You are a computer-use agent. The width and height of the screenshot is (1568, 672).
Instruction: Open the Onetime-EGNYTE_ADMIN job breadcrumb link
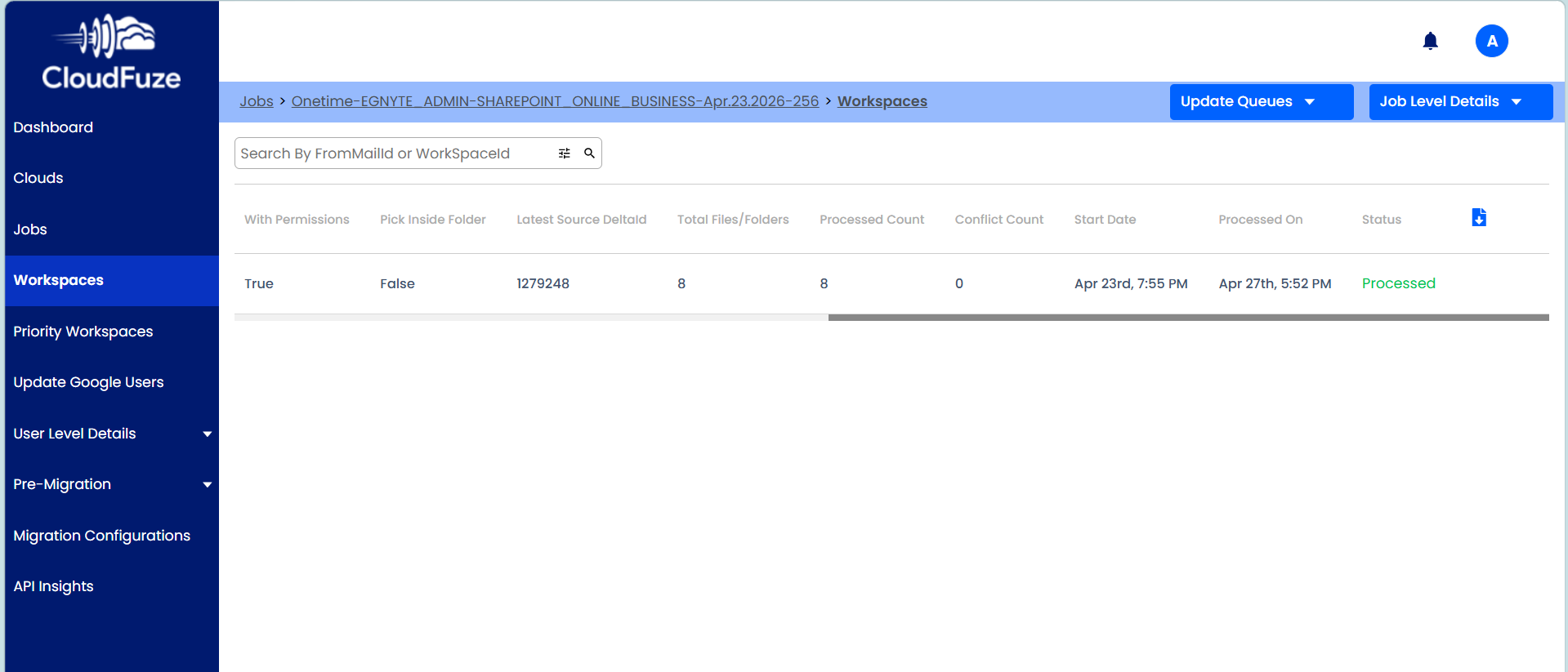555,101
